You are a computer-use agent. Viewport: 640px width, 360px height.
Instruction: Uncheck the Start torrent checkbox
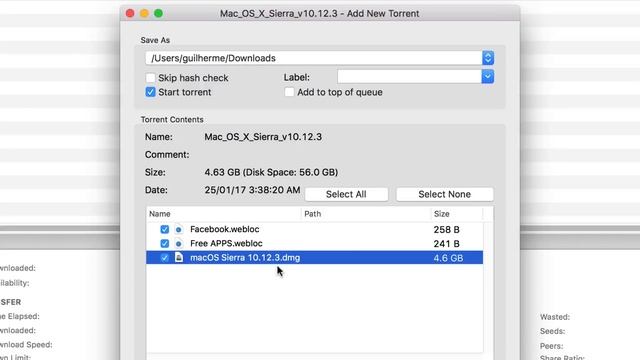151,92
